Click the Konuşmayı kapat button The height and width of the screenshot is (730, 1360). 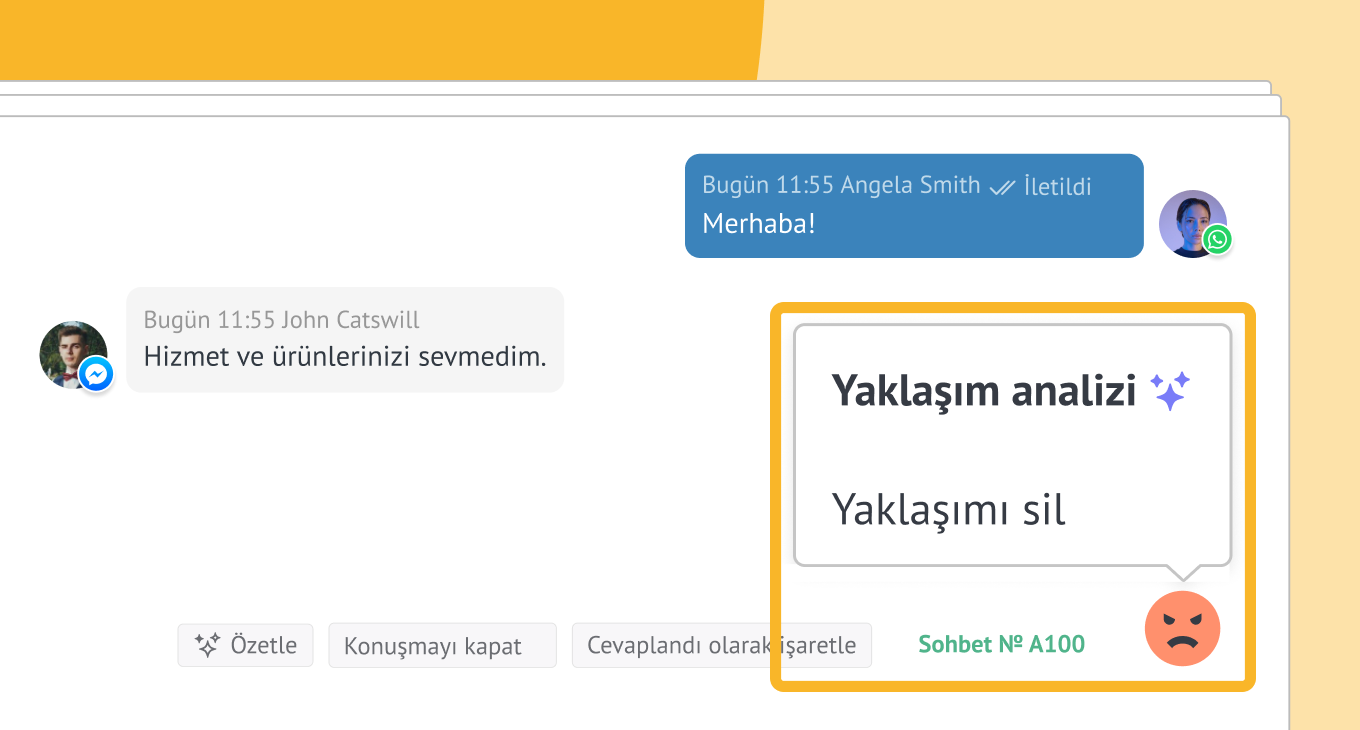[x=442, y=645]
